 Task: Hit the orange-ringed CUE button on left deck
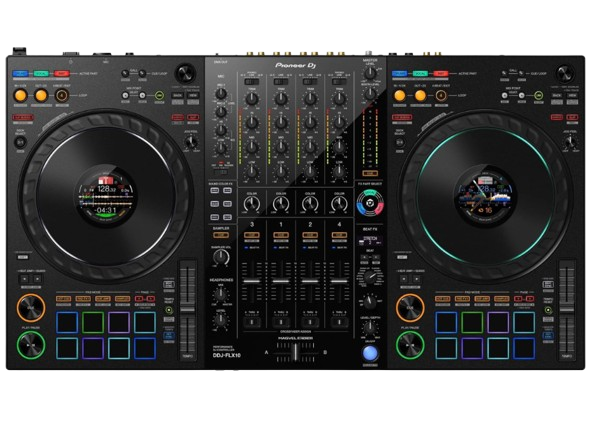[31, 308]
